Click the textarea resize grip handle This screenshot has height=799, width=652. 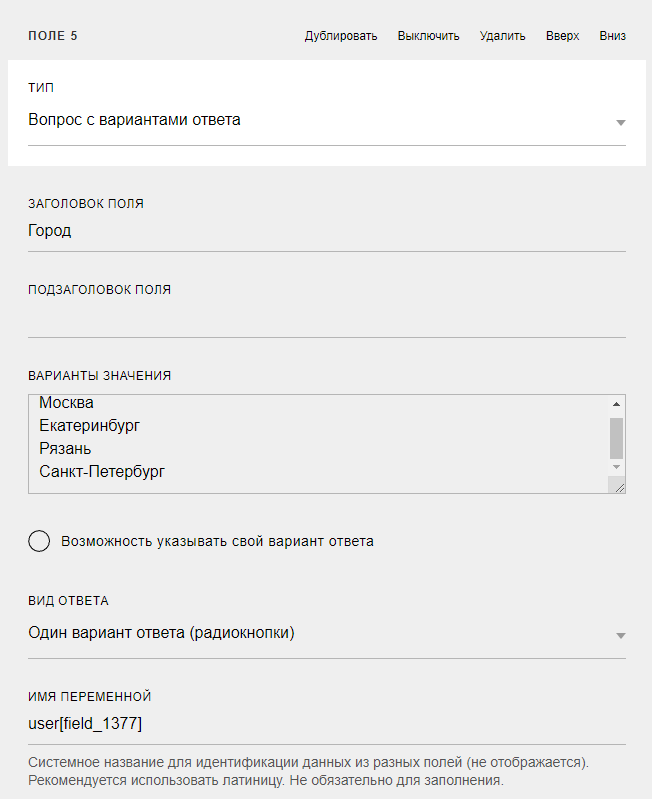click(x=619, y=488)
